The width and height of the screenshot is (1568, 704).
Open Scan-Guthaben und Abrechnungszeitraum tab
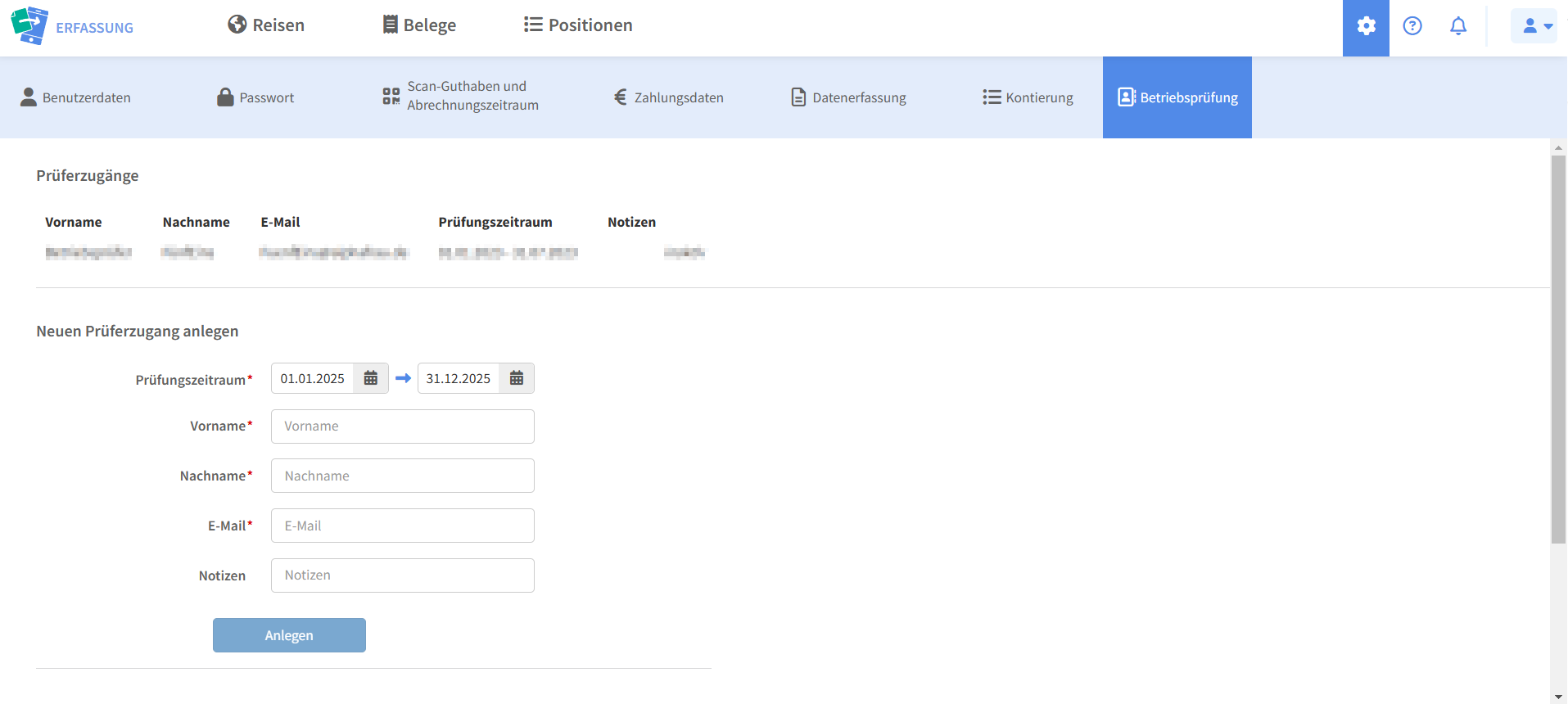pos(461,97)
